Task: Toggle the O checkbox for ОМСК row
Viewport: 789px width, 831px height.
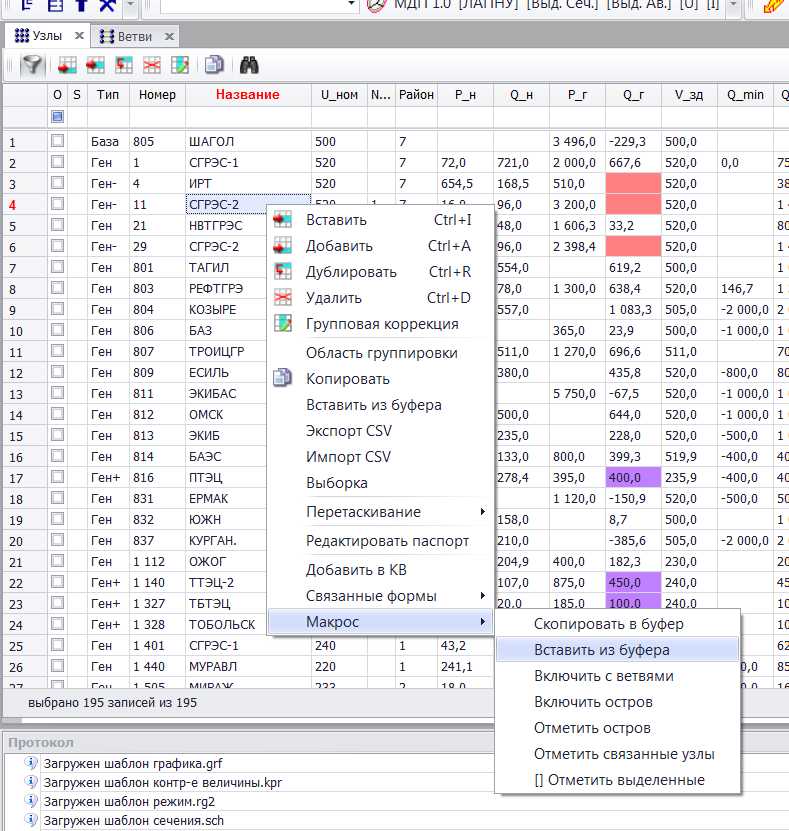Action: coord(58,414)
